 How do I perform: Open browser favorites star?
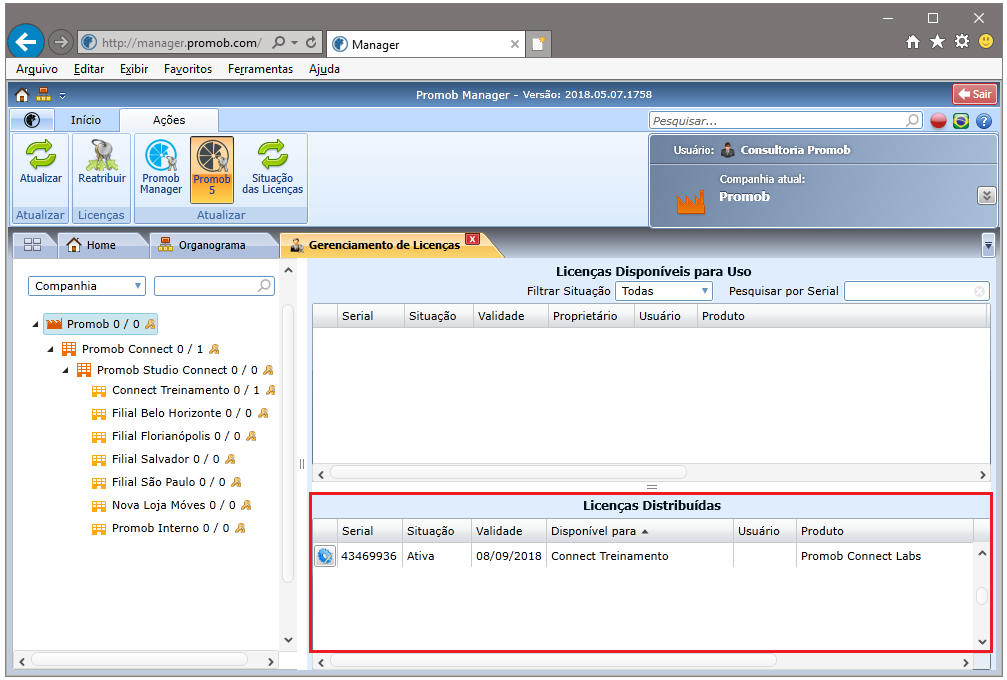coord(937,42)
